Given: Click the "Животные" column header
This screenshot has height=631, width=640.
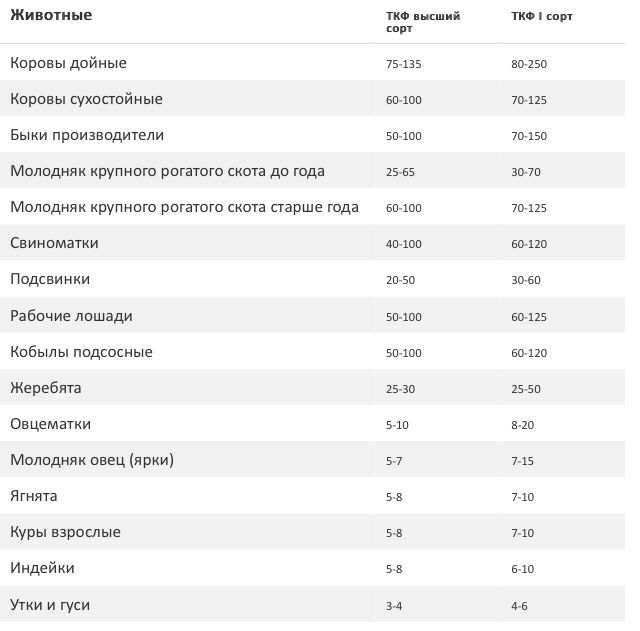Looking at the screenshot, I should (51, 16).
